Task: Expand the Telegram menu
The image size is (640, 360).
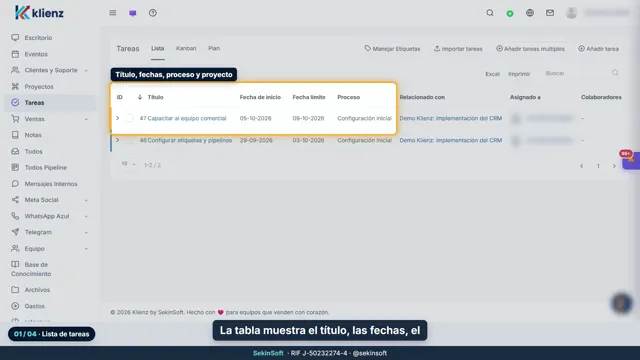Action: (86, 232)
